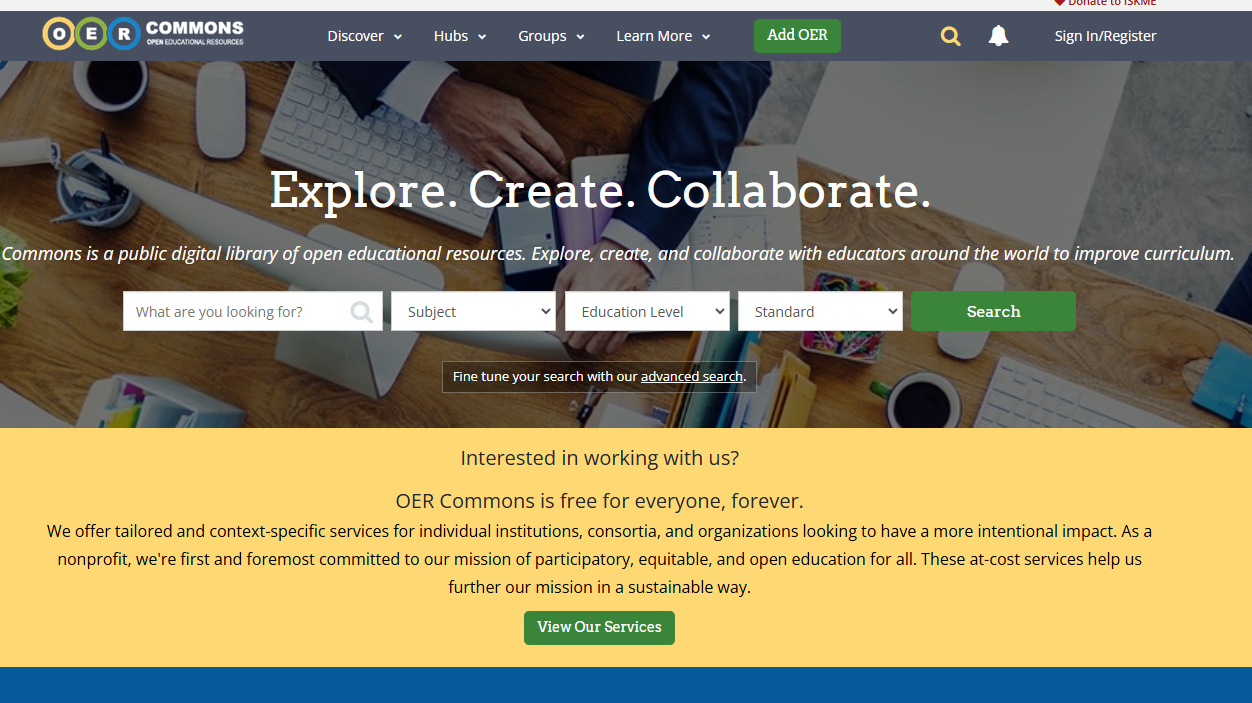
Task: Open the Sign In/Register link
Action: [1105, 36]
